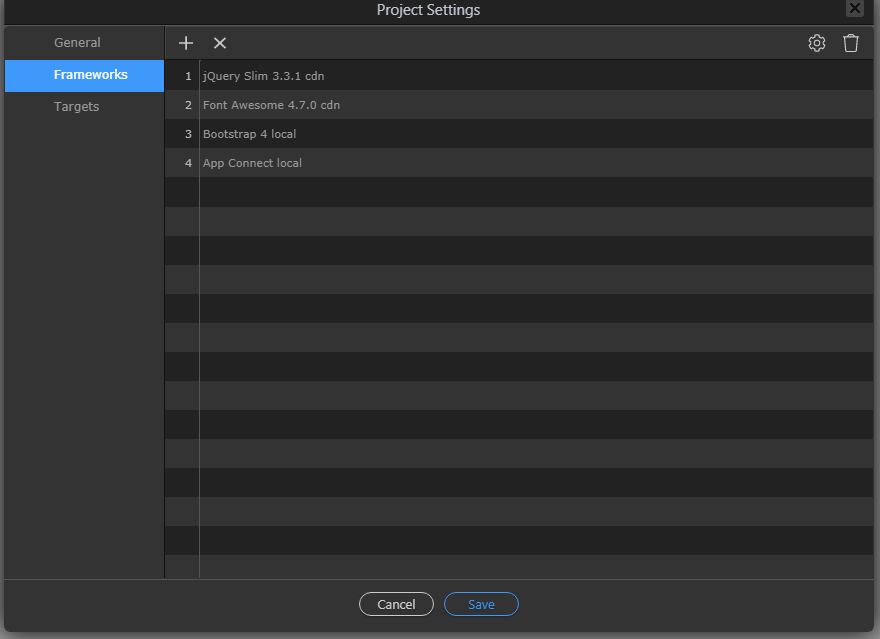Select Font Awesome 4.7.0 cdn row
Screen dimensions: 880x639
519,105
